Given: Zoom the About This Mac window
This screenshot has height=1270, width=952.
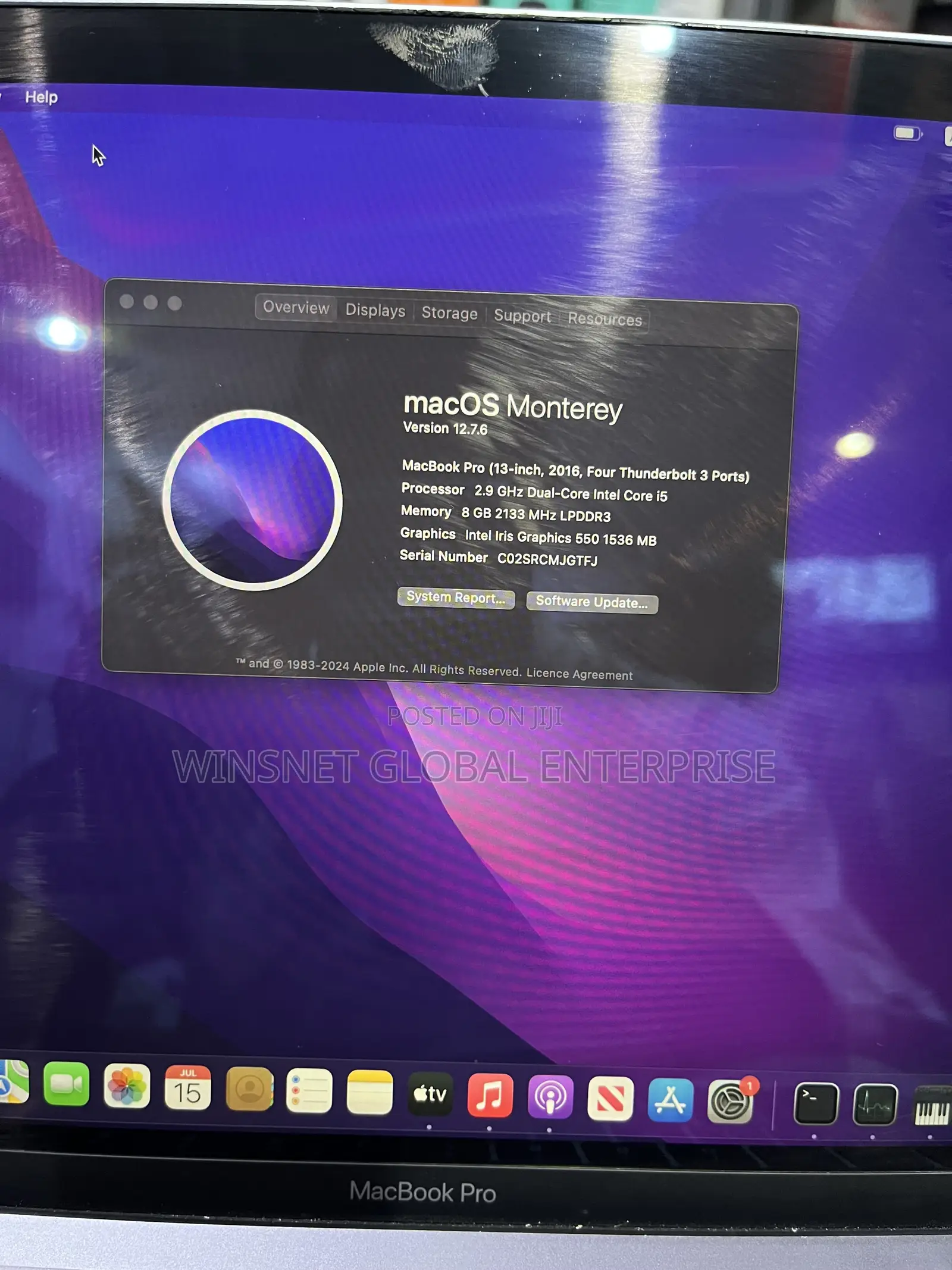Looking at the screenshot, I should tap(174, 304).
